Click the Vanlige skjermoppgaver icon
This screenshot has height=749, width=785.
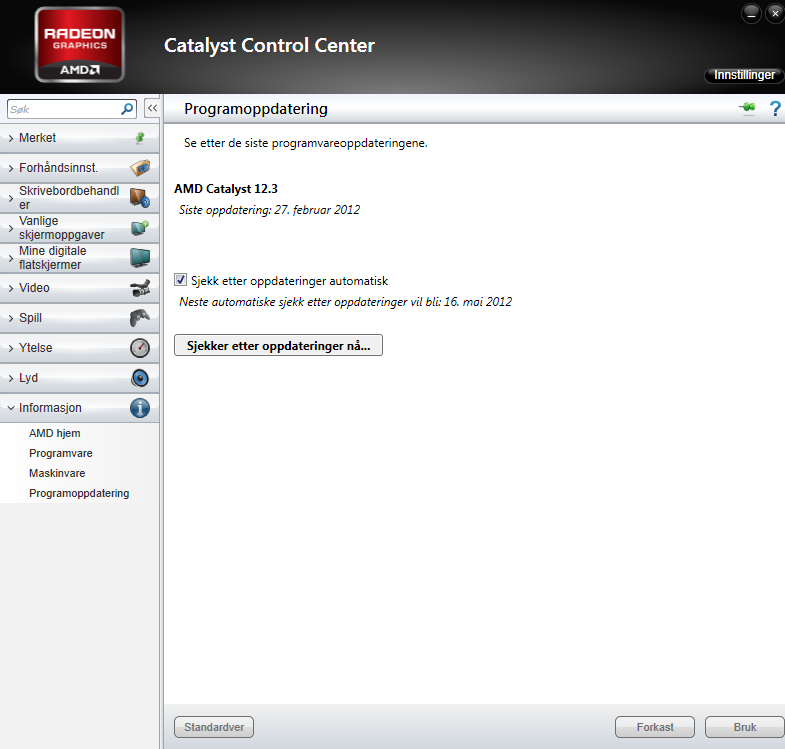[x=140, y=228]
